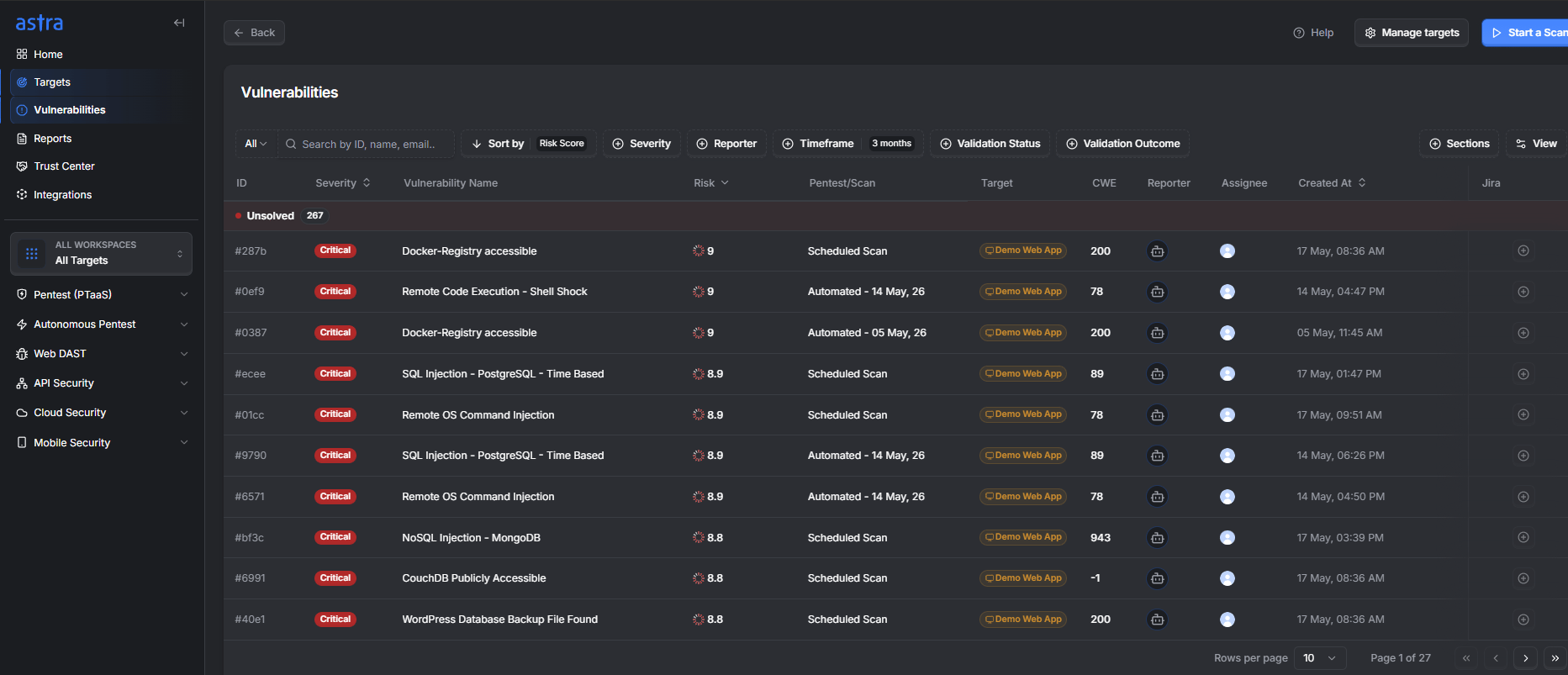The width and height of the screenshot is (1568, 675).
Task: Focus the search by ID, name, email field
Action: [367, 144]
